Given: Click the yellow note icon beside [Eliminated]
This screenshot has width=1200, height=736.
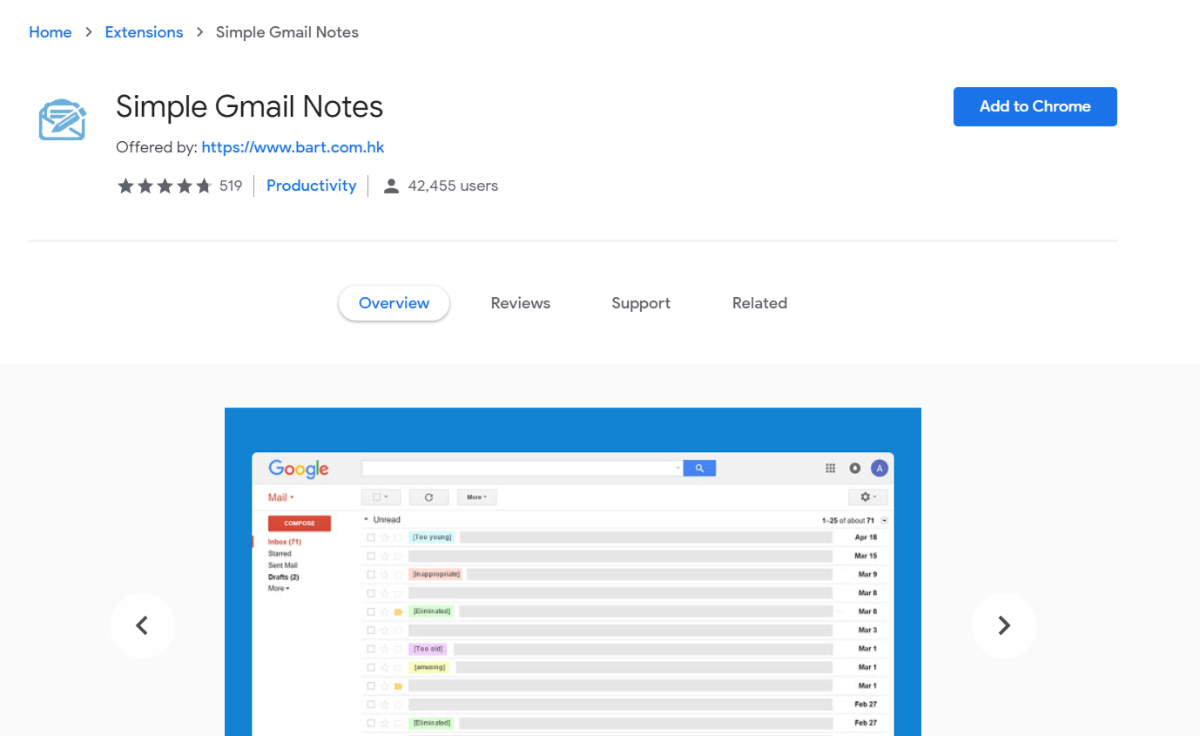Looking at the screenshot, I should click(x=397, y=611).
